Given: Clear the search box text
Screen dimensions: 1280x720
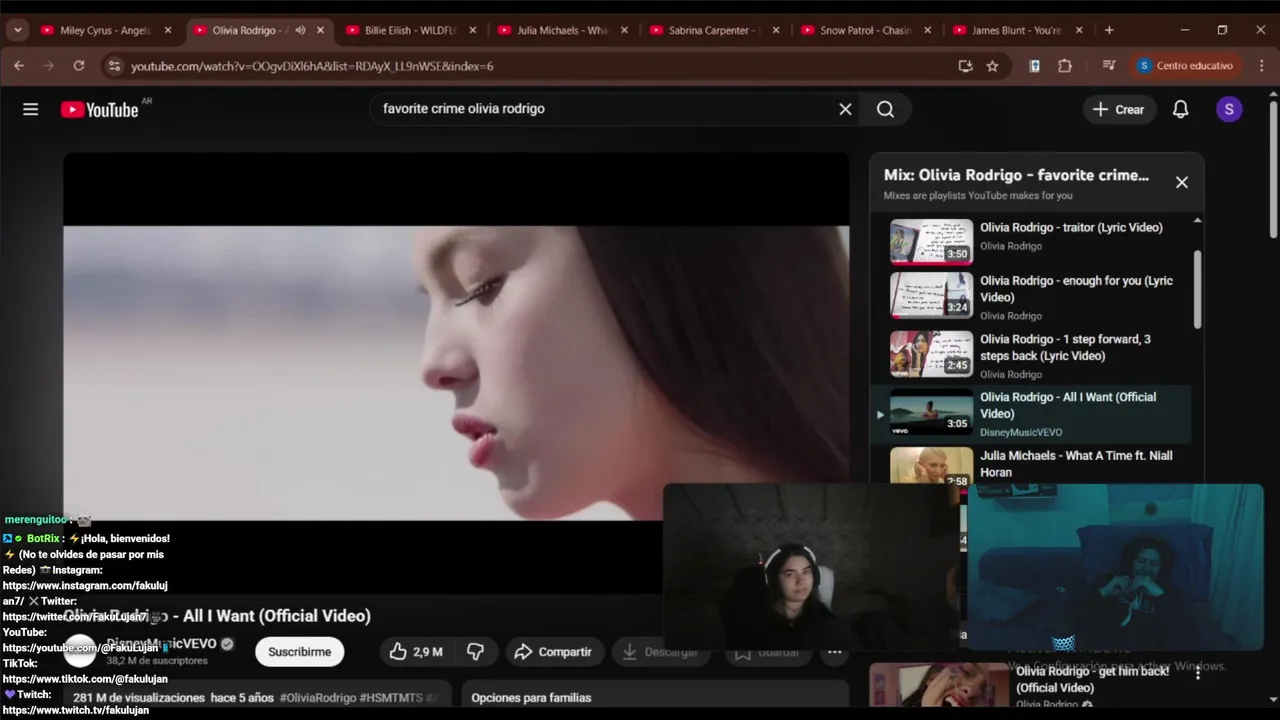Looking at the screenshot, I should (845, 109).
